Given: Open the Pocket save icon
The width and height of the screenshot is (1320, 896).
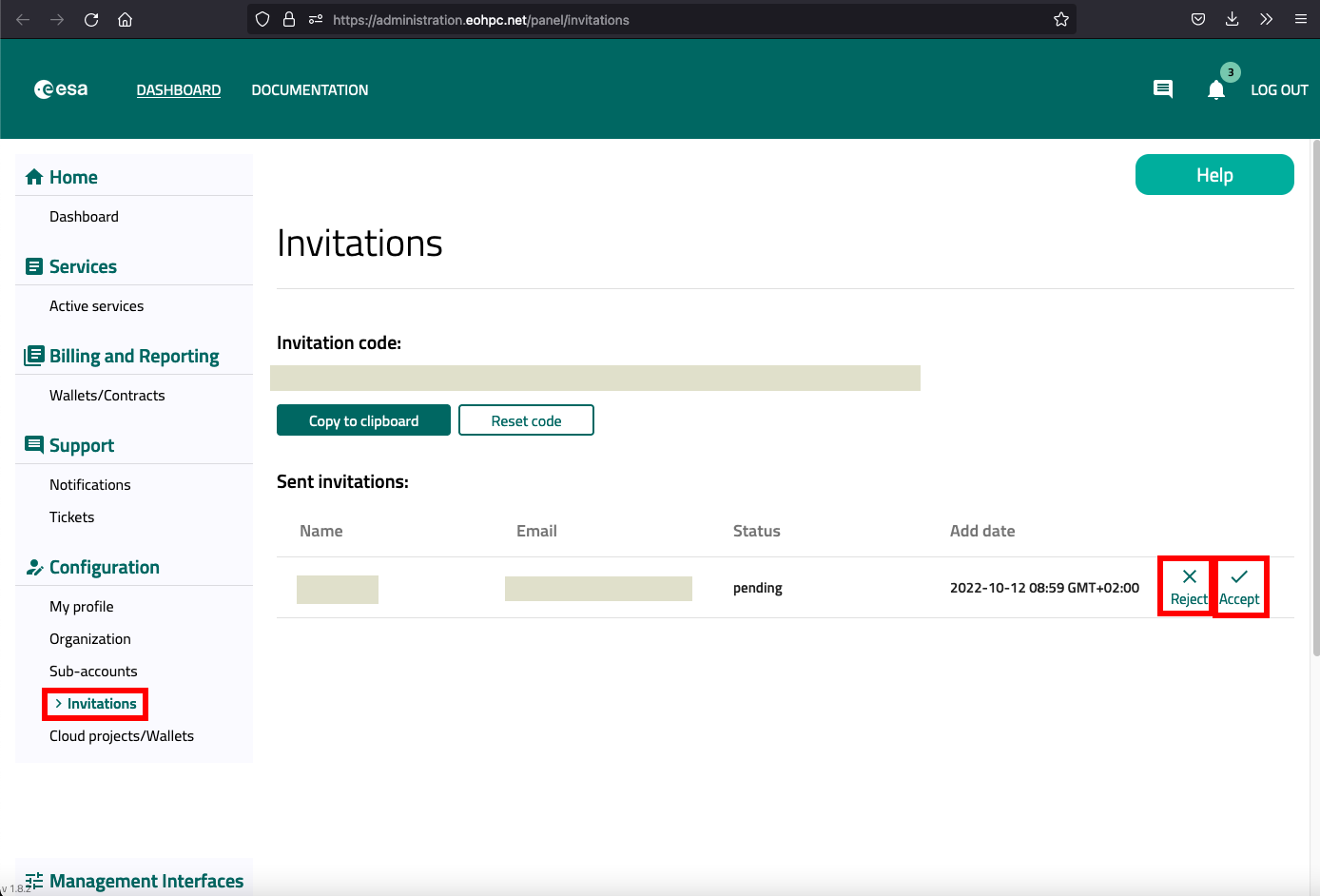Looking at the screenshot, I should (1198, 19).
